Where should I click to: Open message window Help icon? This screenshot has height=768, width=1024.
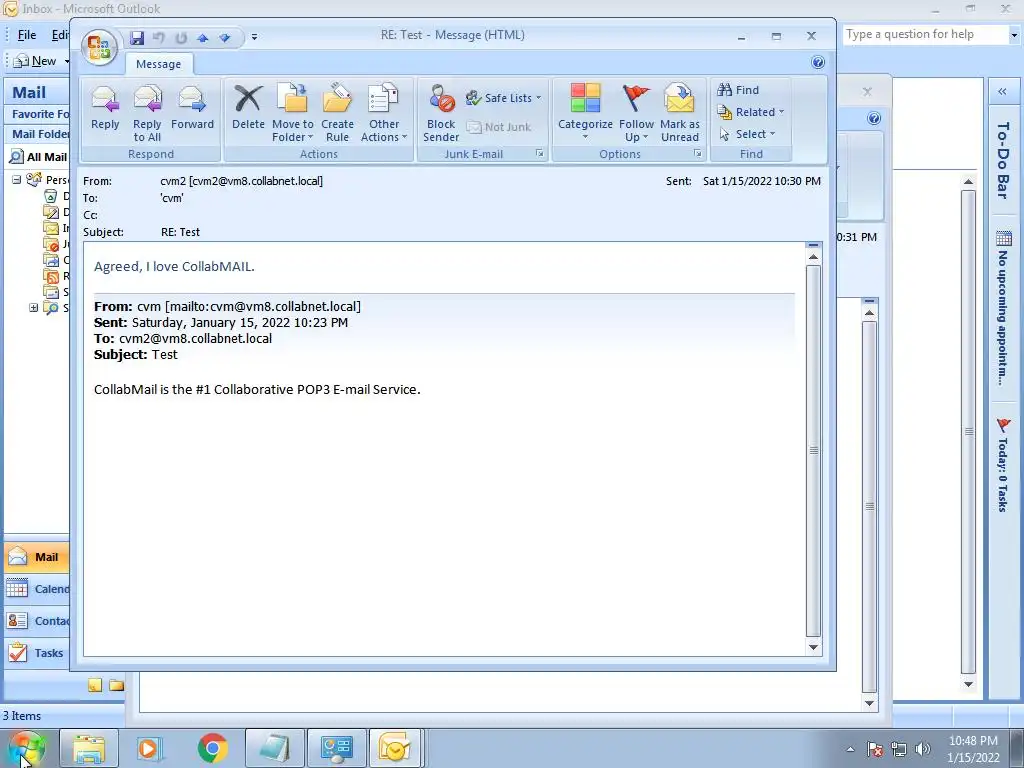pos(818,62)
